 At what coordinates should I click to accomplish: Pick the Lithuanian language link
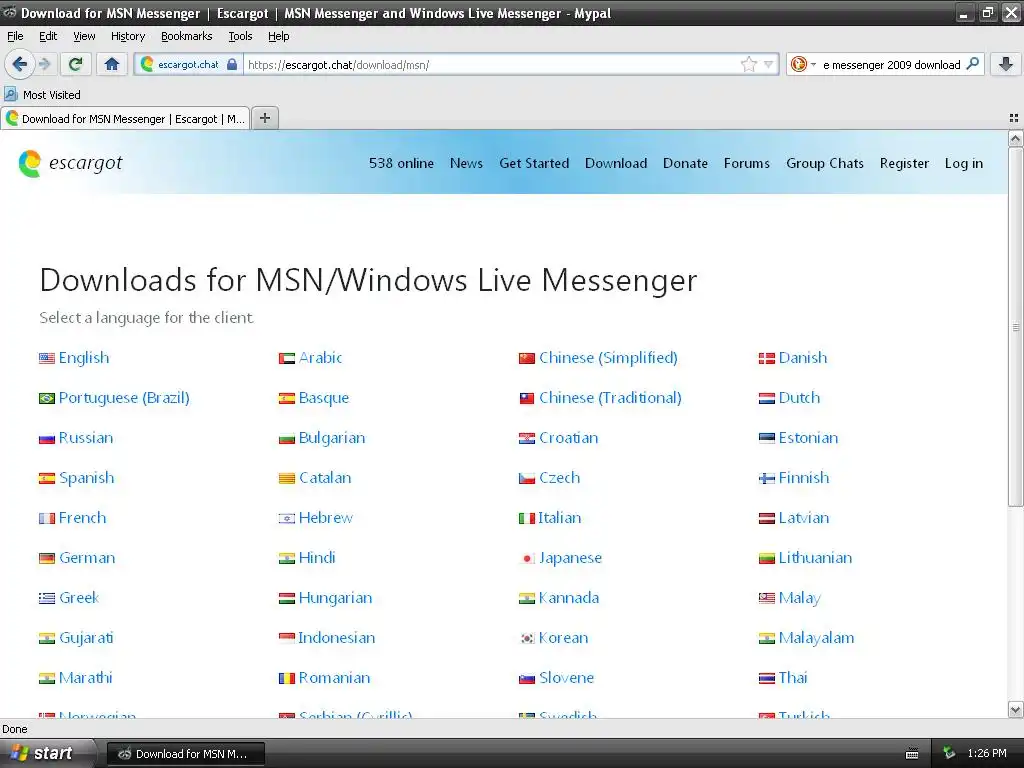tap(815, 558)
